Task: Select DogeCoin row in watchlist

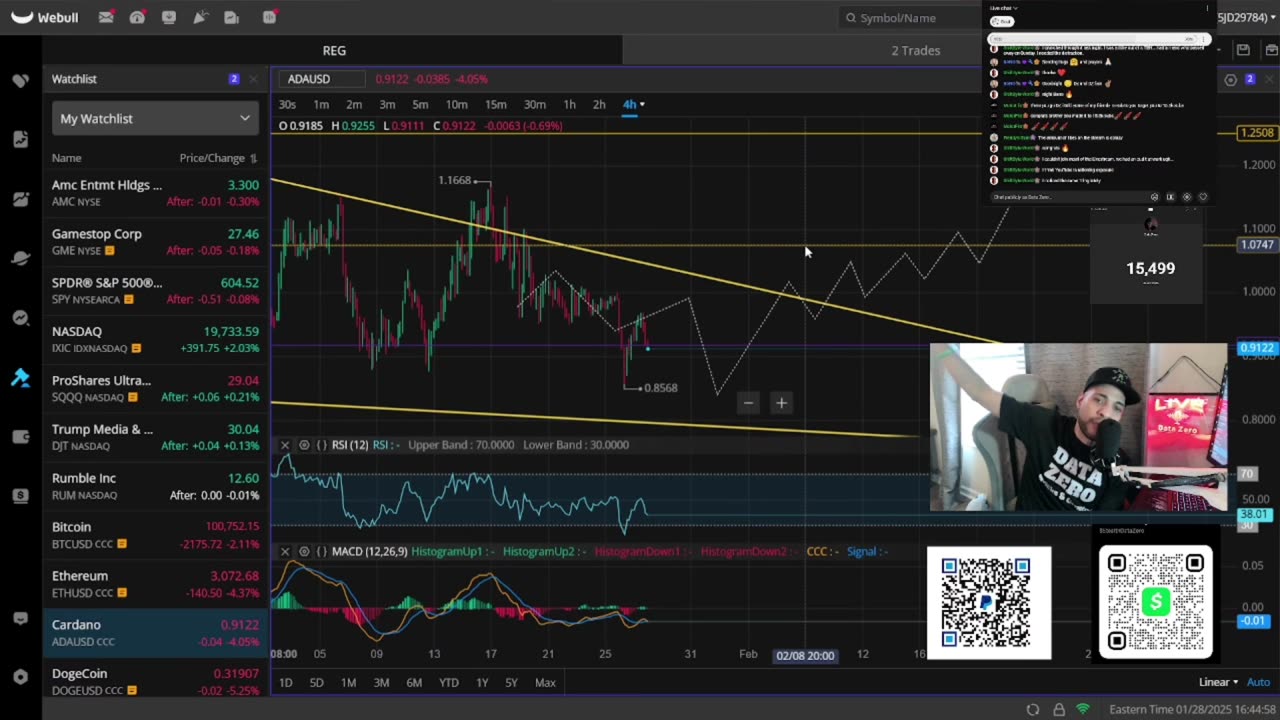Action: click(x=156, y=681)
